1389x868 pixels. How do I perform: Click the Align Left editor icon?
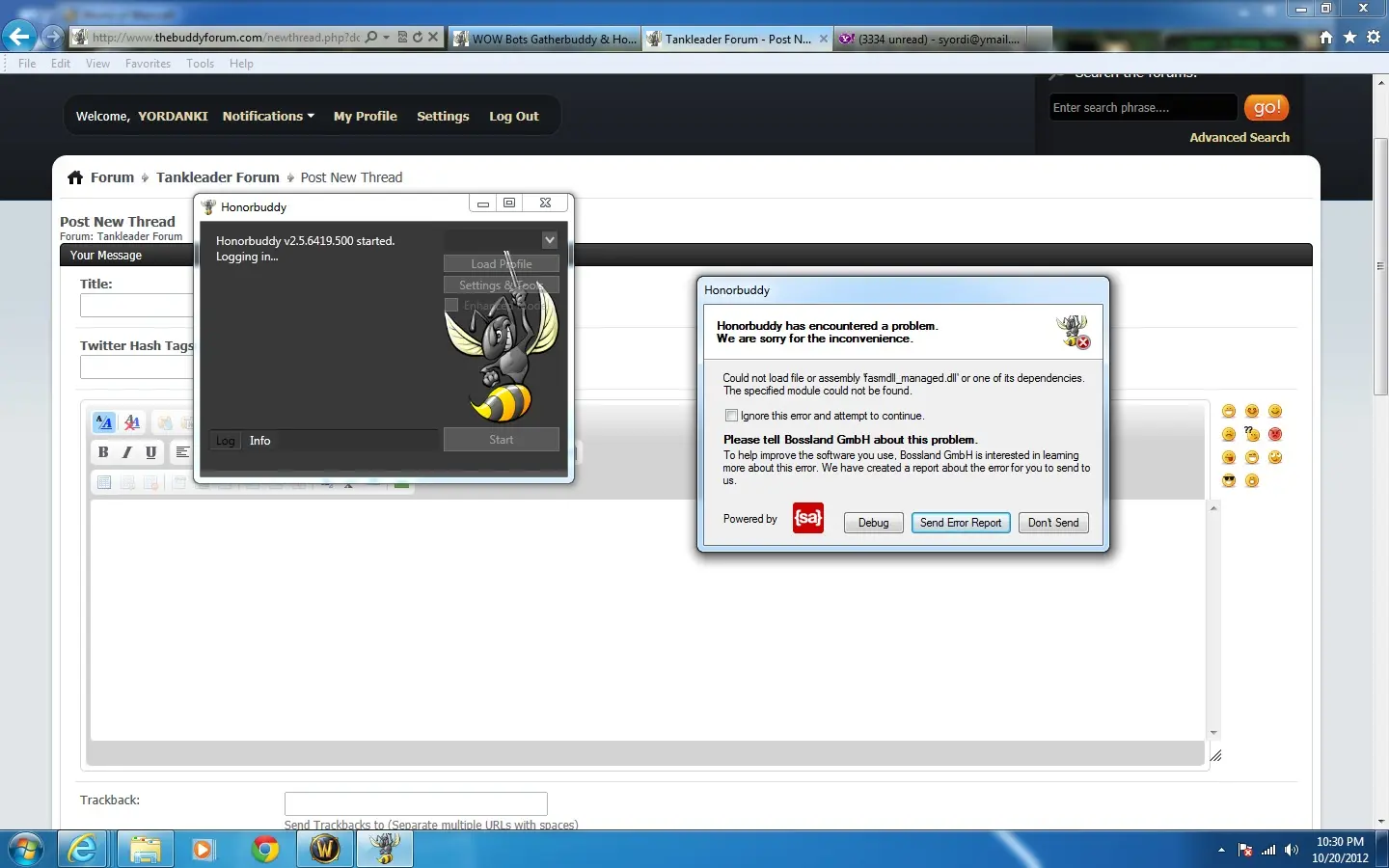coord(182,452)
